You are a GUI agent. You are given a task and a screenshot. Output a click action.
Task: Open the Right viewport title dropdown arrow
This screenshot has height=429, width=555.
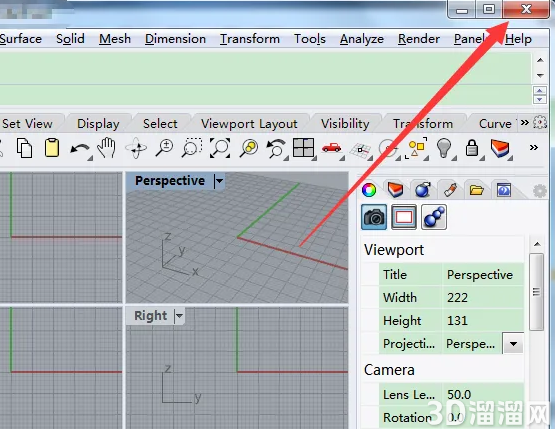pos(179,315)
